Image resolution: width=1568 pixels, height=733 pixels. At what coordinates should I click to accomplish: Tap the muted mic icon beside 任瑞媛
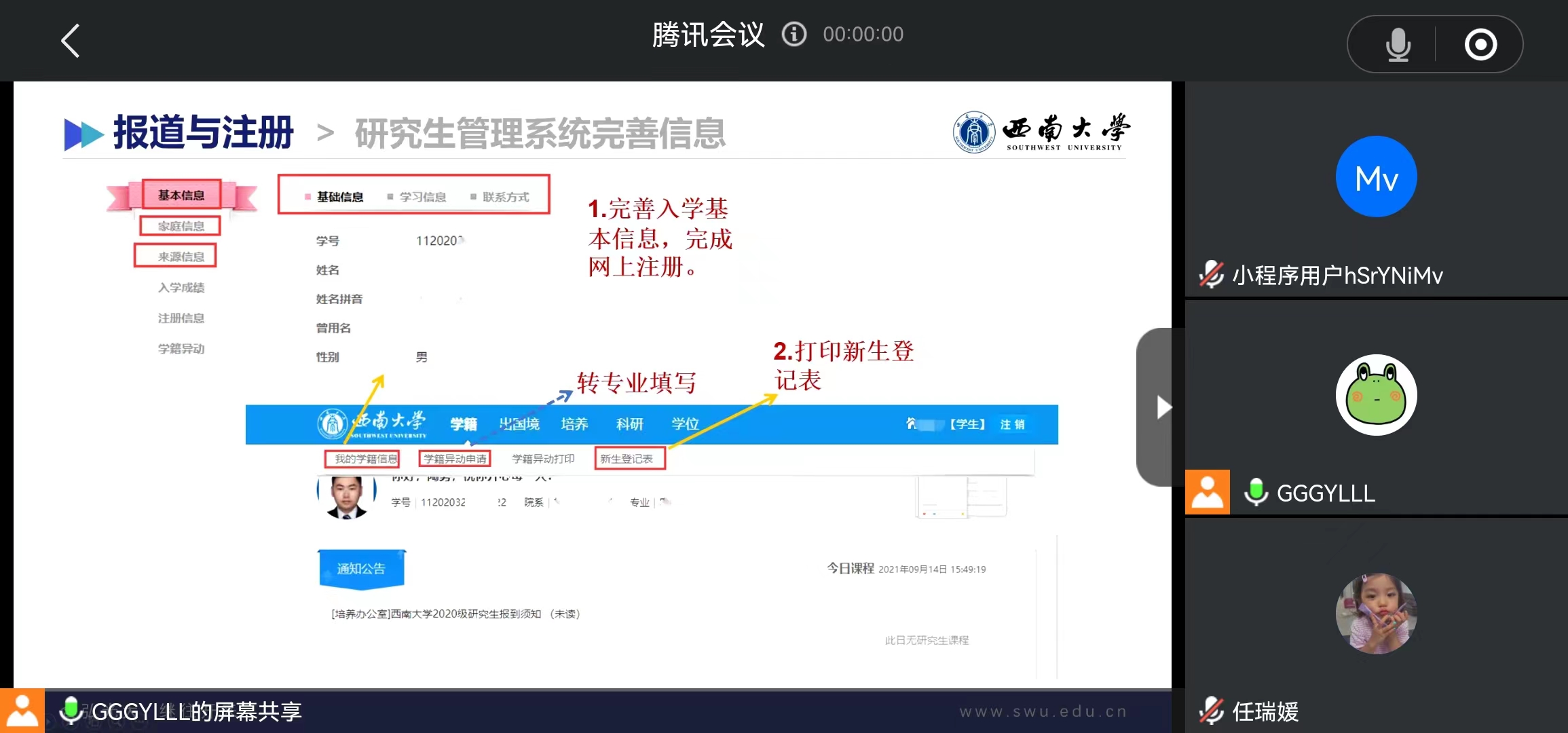(1211, 711)
